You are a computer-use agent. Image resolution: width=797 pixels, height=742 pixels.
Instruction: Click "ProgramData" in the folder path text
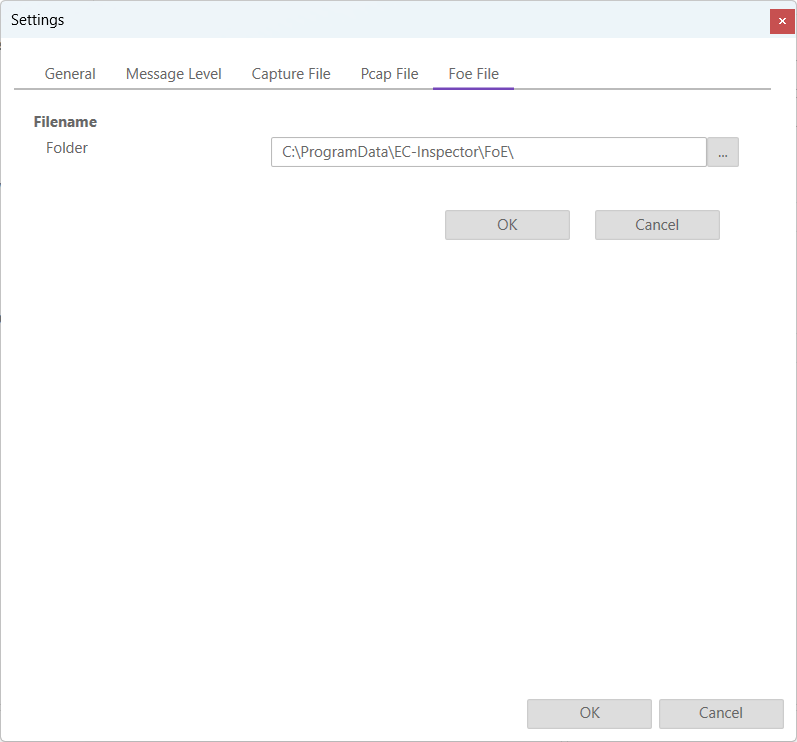pos(341,152)
